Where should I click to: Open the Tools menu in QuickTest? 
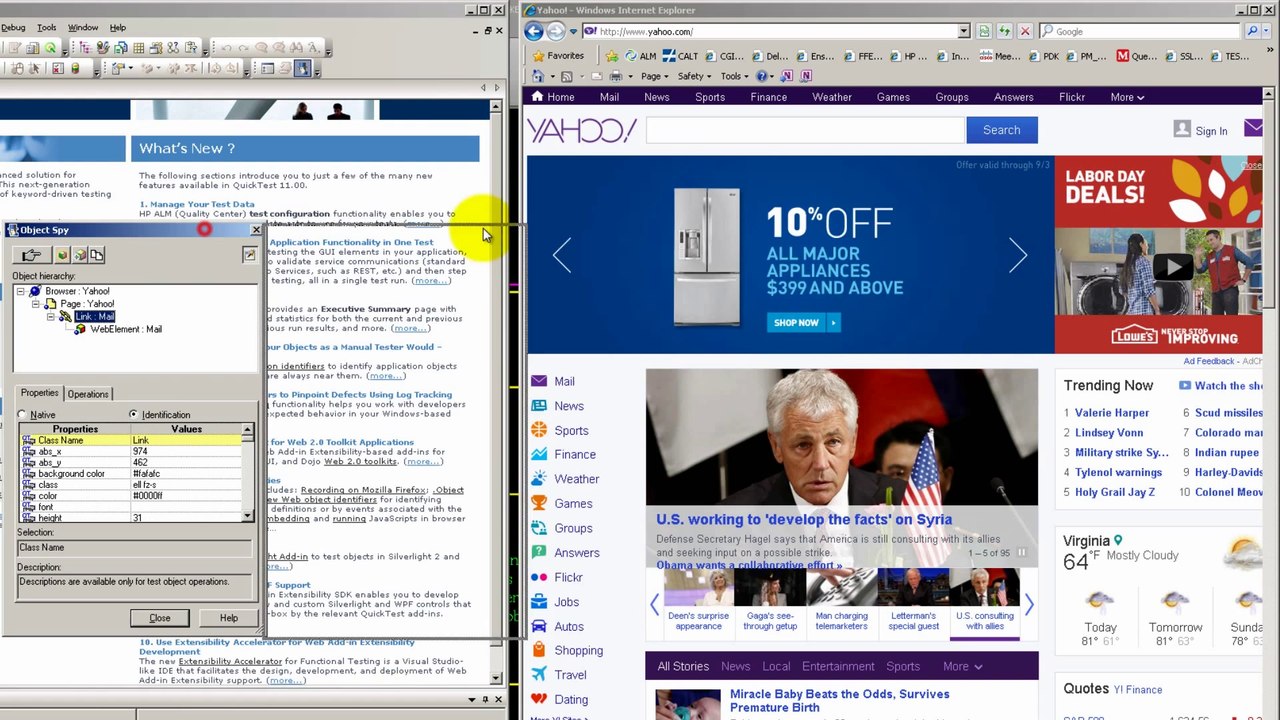point(47,28)
